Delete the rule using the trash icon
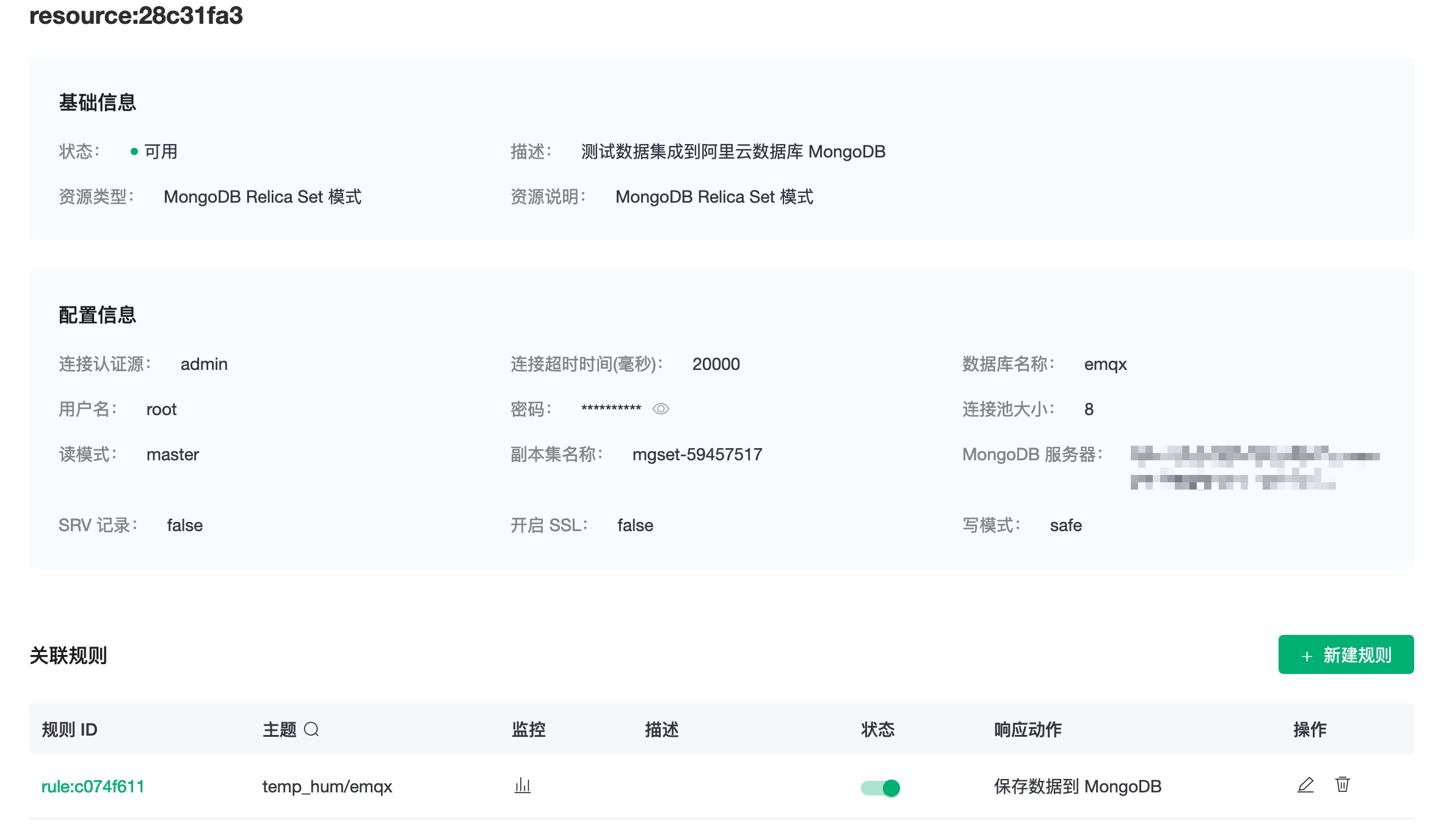Viewport: 1430px width, 840px height. pos(1342,784)
